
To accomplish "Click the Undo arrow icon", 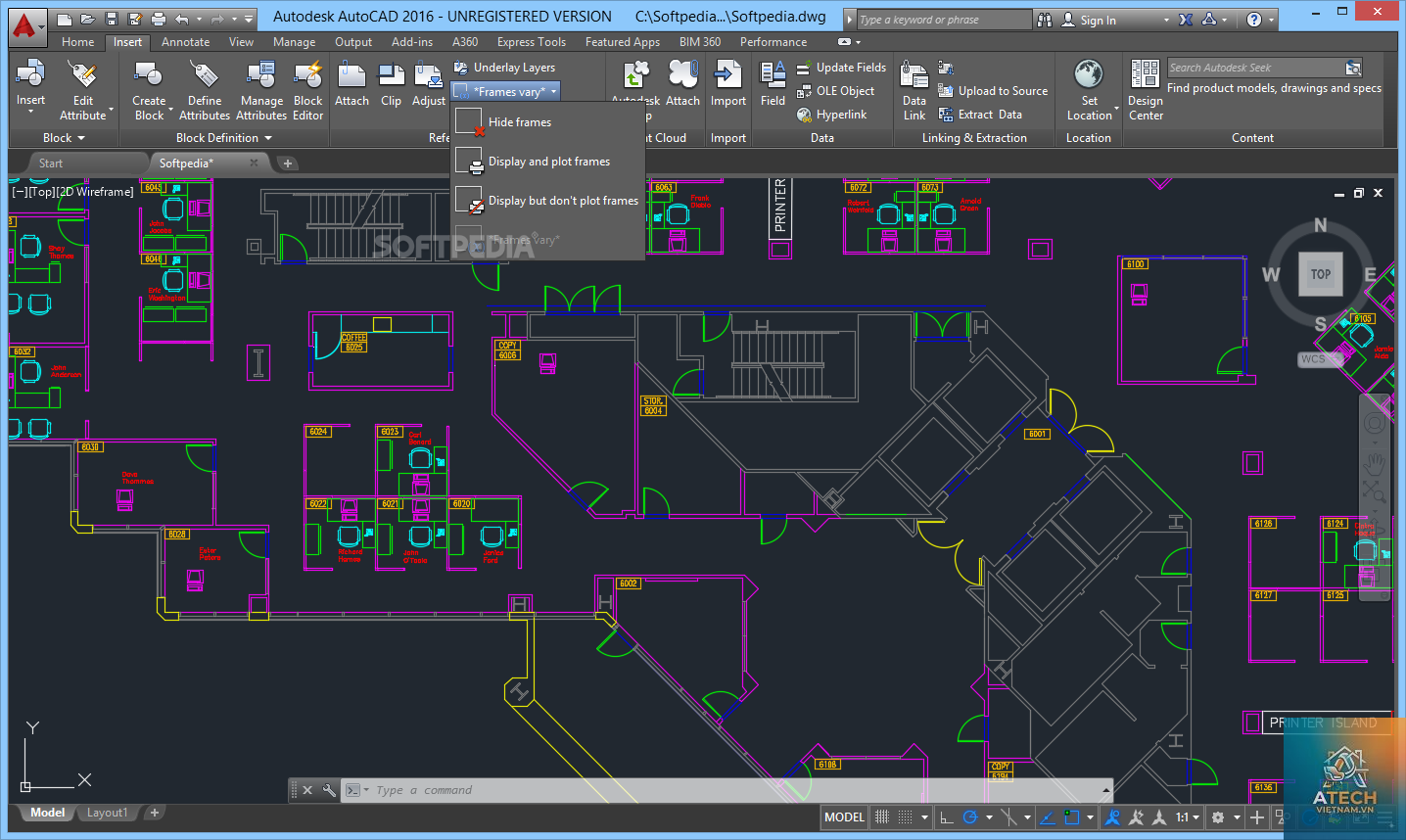I will (182, 20).
